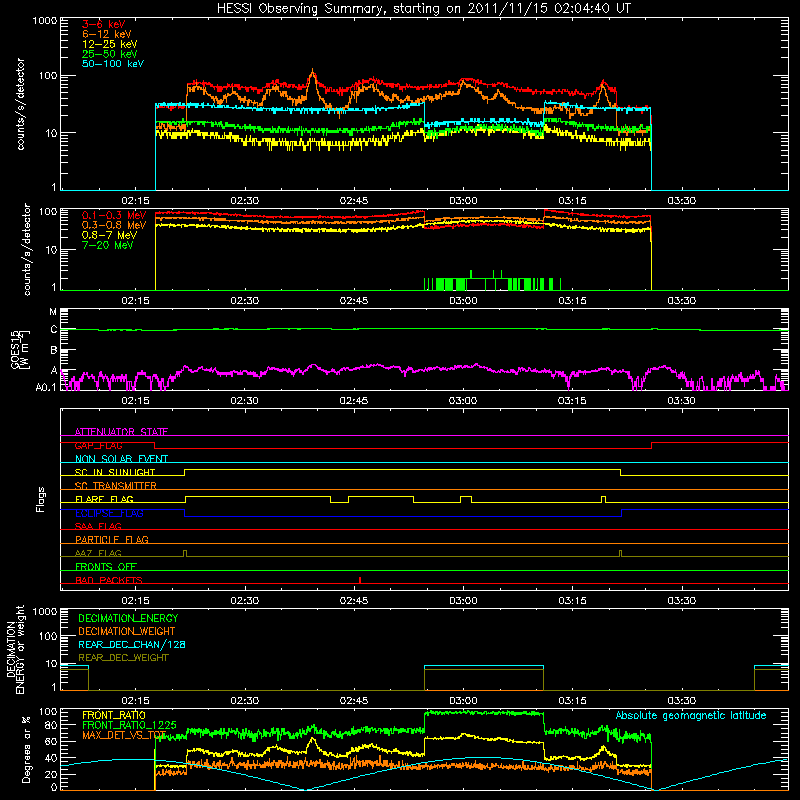
Task: Select the 12-25 keV legend label
Action: pos(109,44)
